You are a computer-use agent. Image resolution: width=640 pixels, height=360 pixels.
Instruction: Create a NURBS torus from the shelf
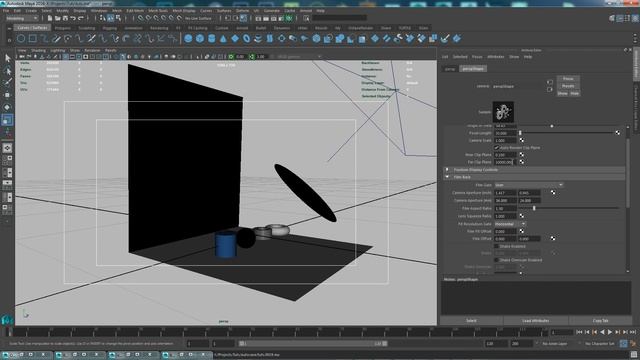[x=247, y=39]
